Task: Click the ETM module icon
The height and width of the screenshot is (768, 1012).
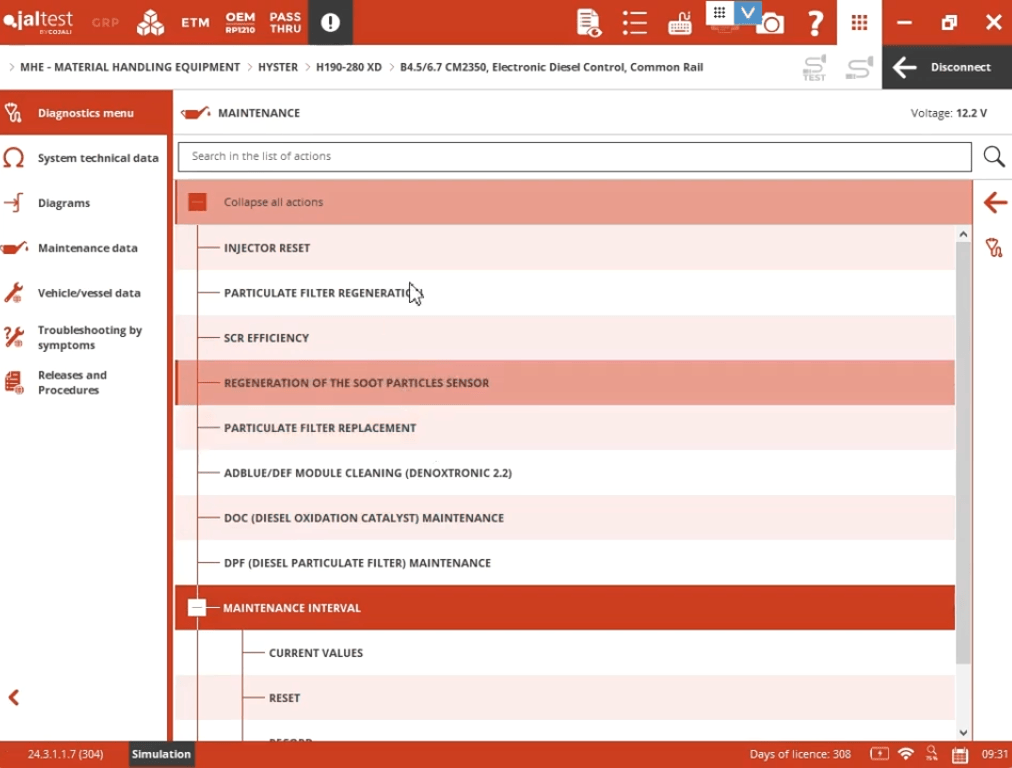Action: [195, 22]
